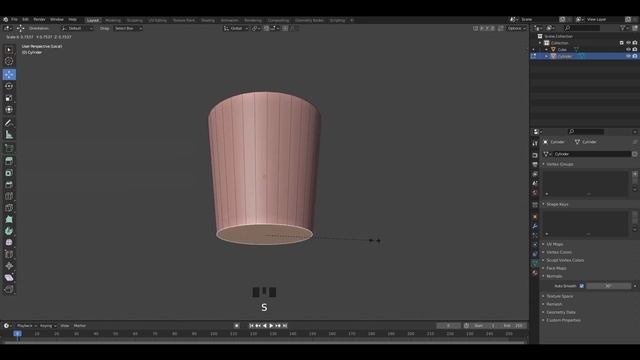Open the Select Box drag dropdown
The width and height of the screenshot is (640, 360).
tap(128, 28)
